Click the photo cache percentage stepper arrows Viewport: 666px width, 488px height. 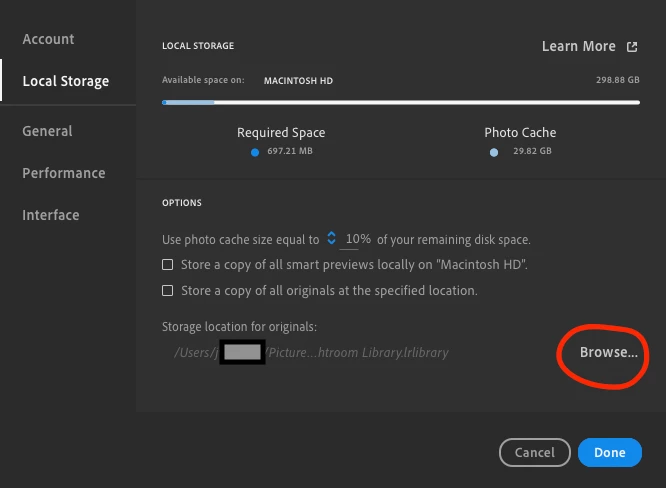point(331,238)
